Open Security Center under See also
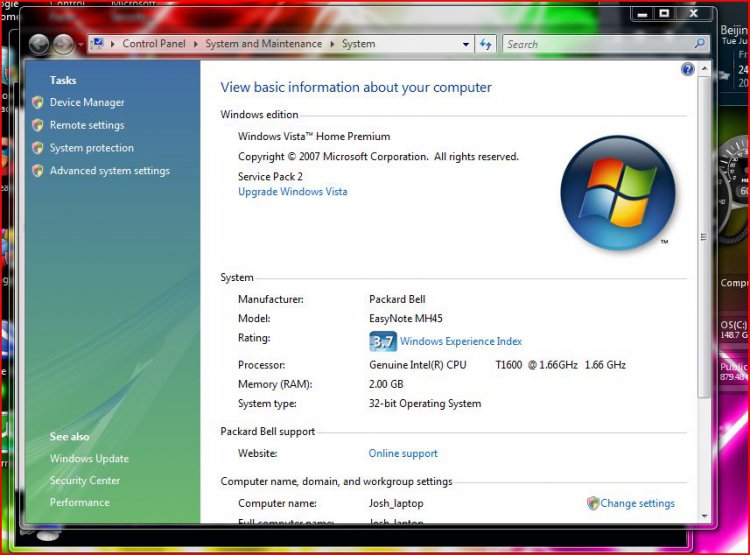This screenshot has width=750, height=555. coord(85,480)
